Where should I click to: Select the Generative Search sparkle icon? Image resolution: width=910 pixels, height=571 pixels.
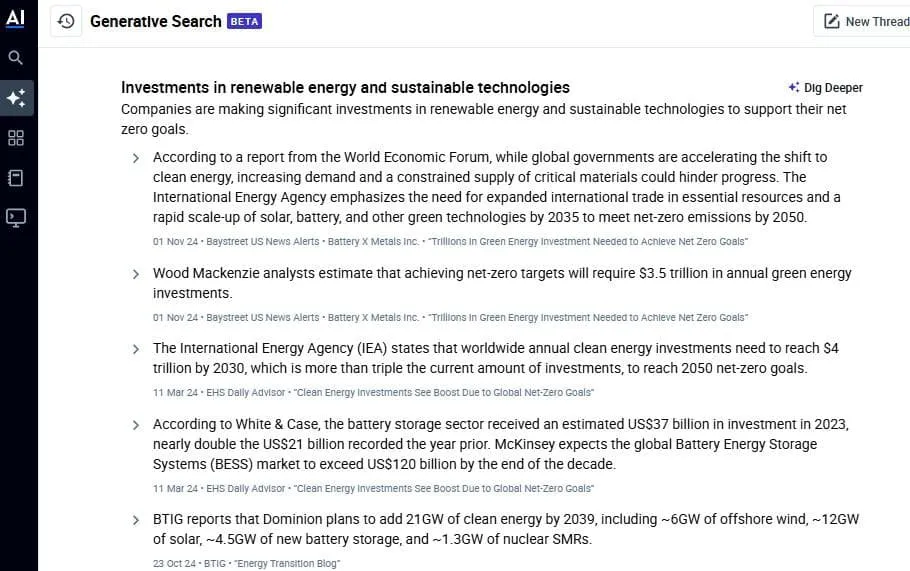pyautogui.click(x=16, y=97)
